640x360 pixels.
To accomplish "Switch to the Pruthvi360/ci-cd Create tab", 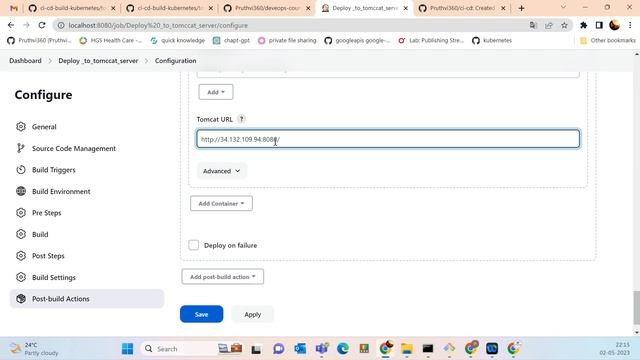I will click(x=462, y=8).
